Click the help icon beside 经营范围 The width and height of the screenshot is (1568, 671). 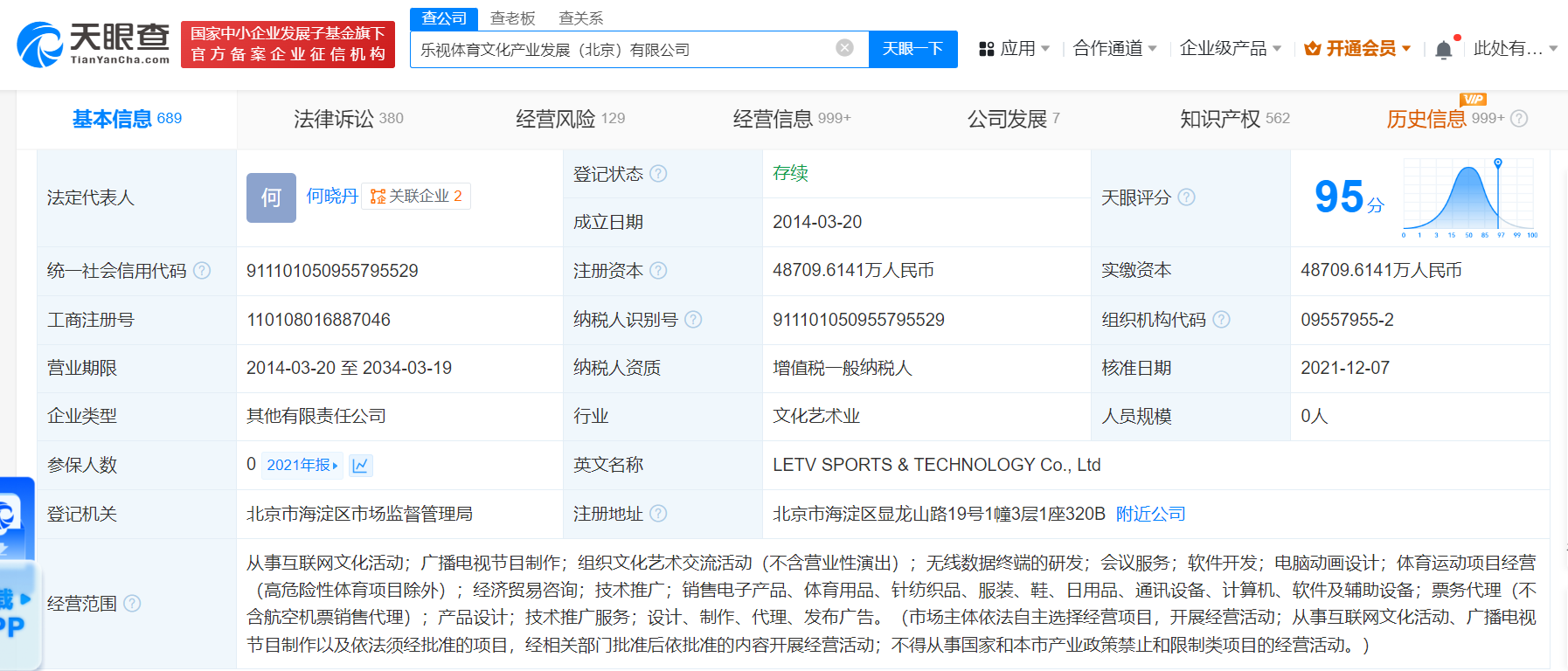point(132,604)
